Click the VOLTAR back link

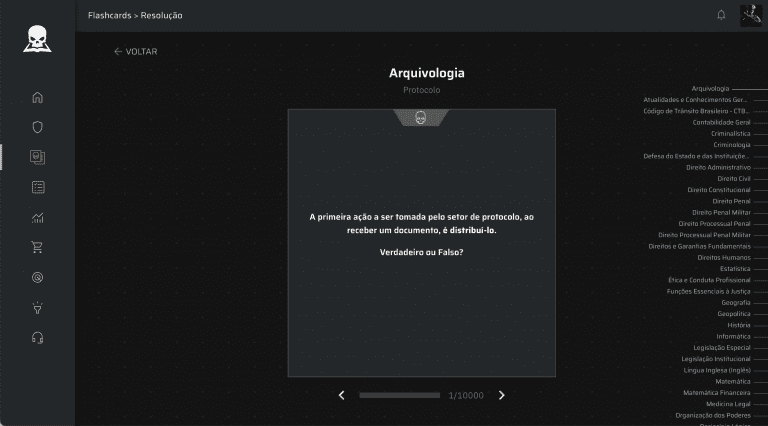[135, 52]
